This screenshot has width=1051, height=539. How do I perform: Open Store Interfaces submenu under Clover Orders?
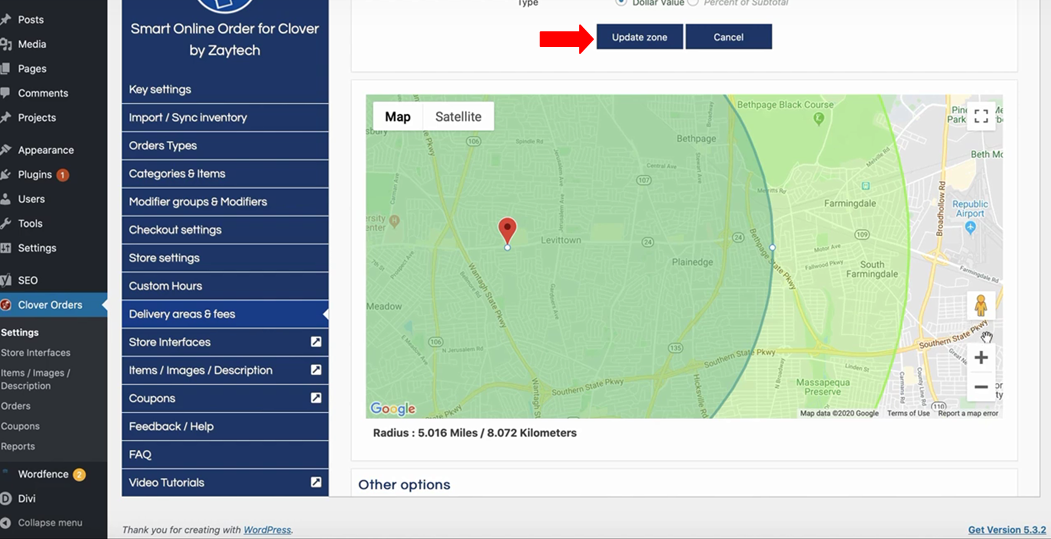(36, 353)
